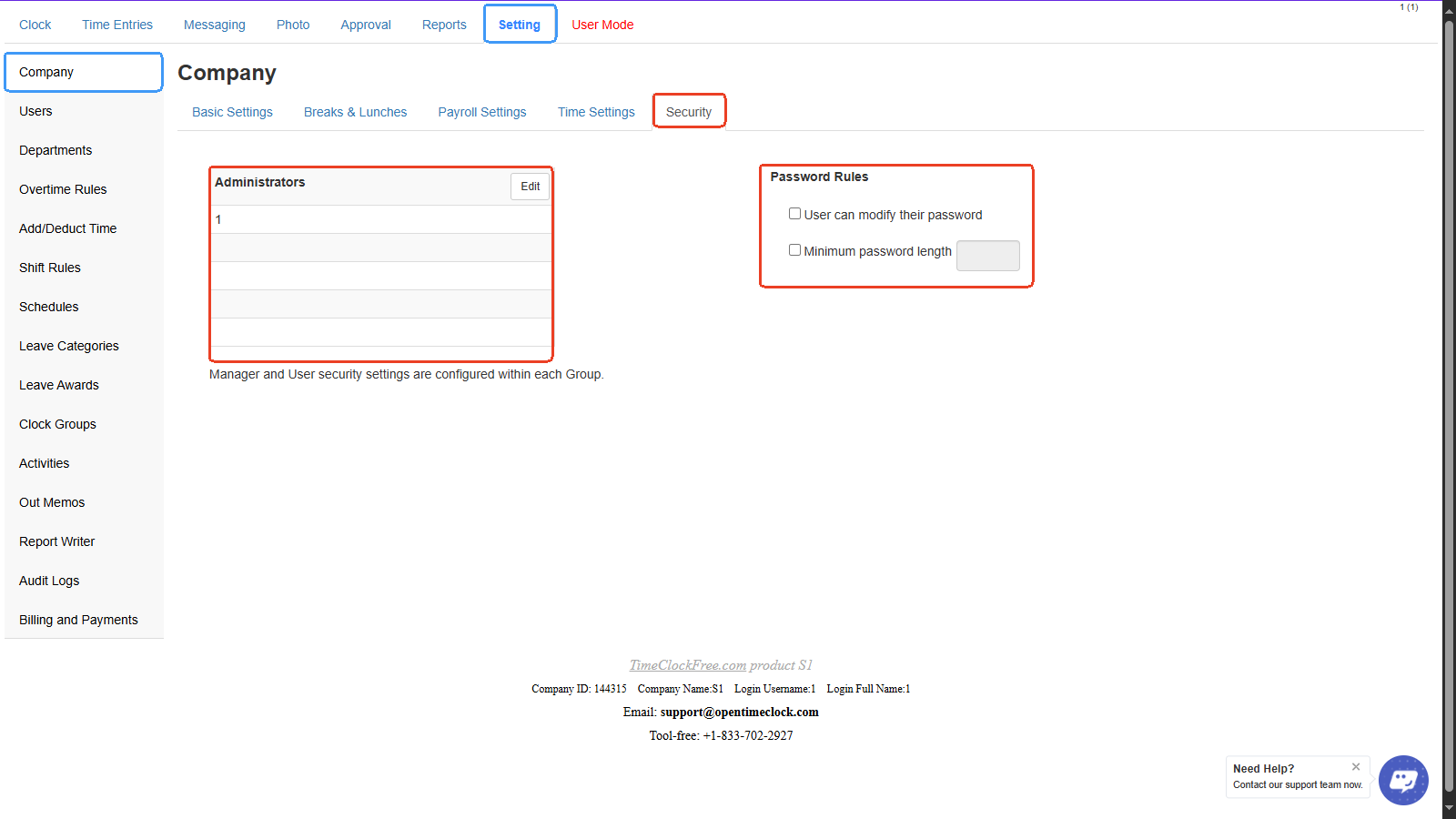Click the minimum password length field
This screenshot has height=819, width=1456.
click(987, 256)
